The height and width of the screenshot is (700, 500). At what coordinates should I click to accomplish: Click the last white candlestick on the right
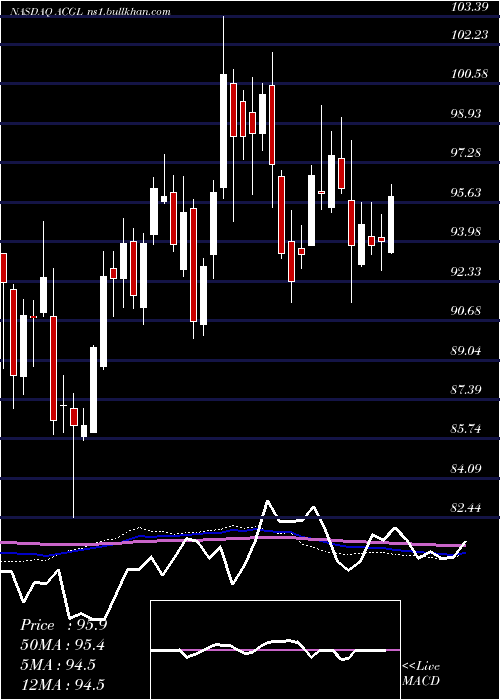[391, 225]
